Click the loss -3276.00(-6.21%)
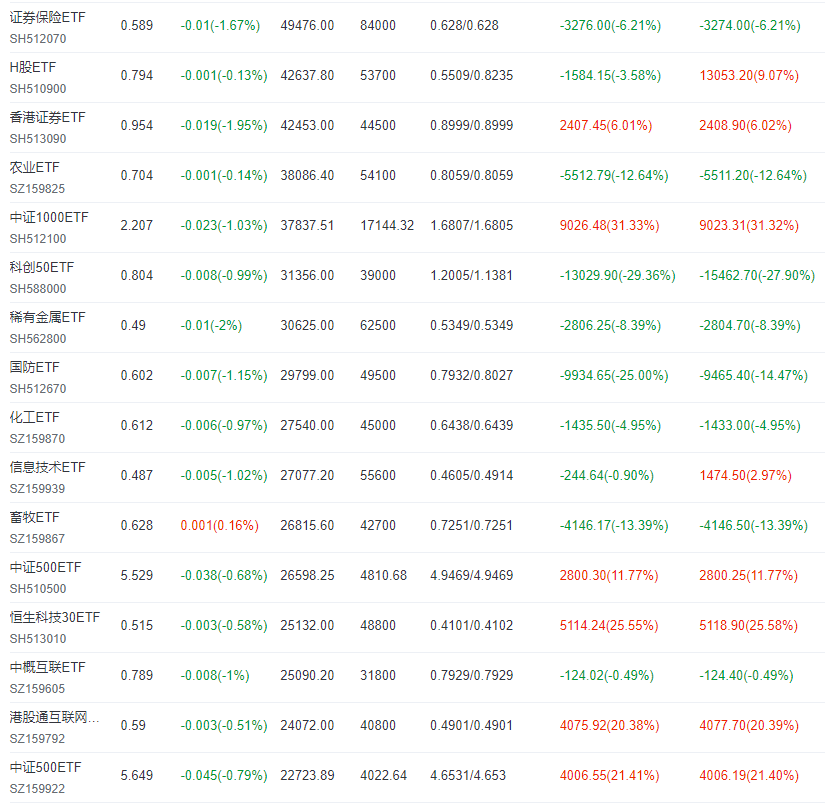Screen dimensions: 825x805 [610, 25]
